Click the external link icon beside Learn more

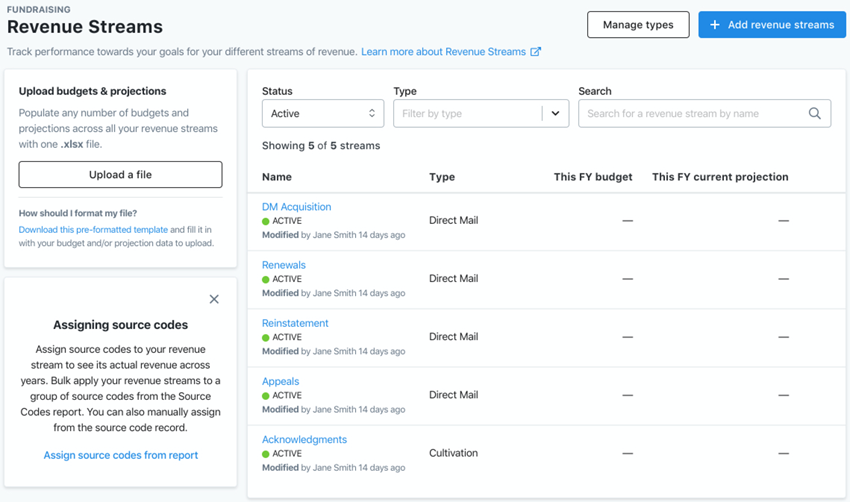click(x=536, y=52)
